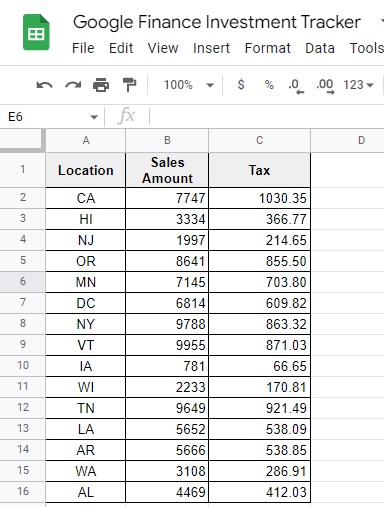The height and width of the screenshot is (507, 384).
Task: Open the Google Sheets home icon
Action: pos(36,32)
